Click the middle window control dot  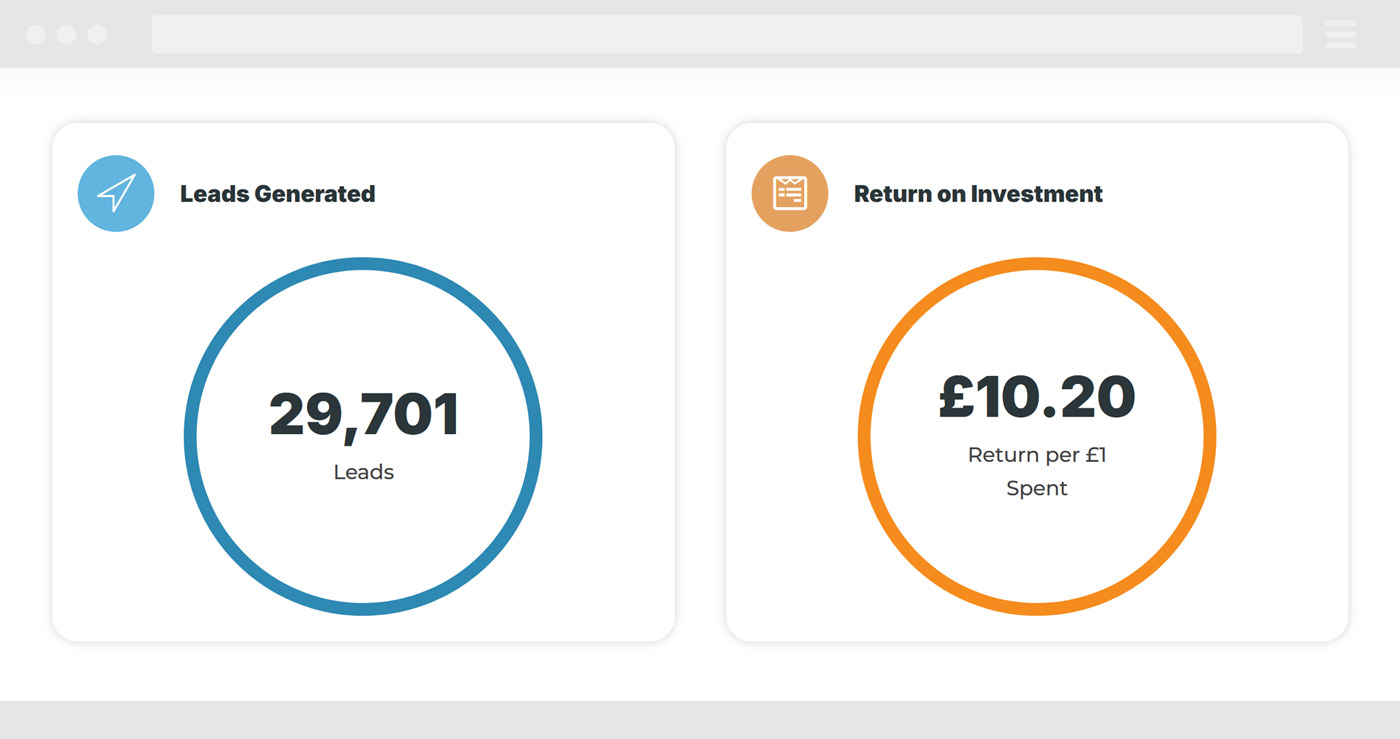pyautogui.click(x=66, y=34)
